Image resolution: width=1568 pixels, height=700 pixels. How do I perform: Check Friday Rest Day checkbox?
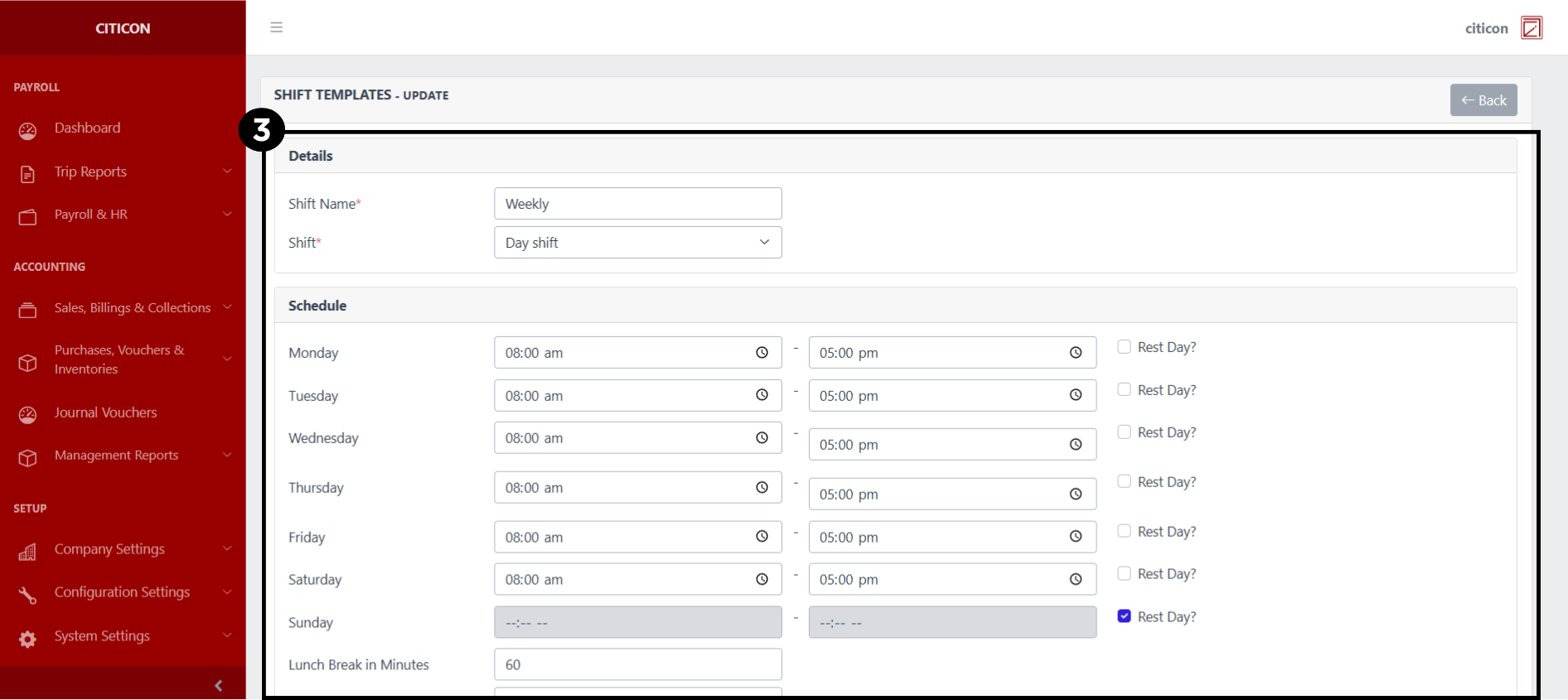click(x=1124, y=531)
